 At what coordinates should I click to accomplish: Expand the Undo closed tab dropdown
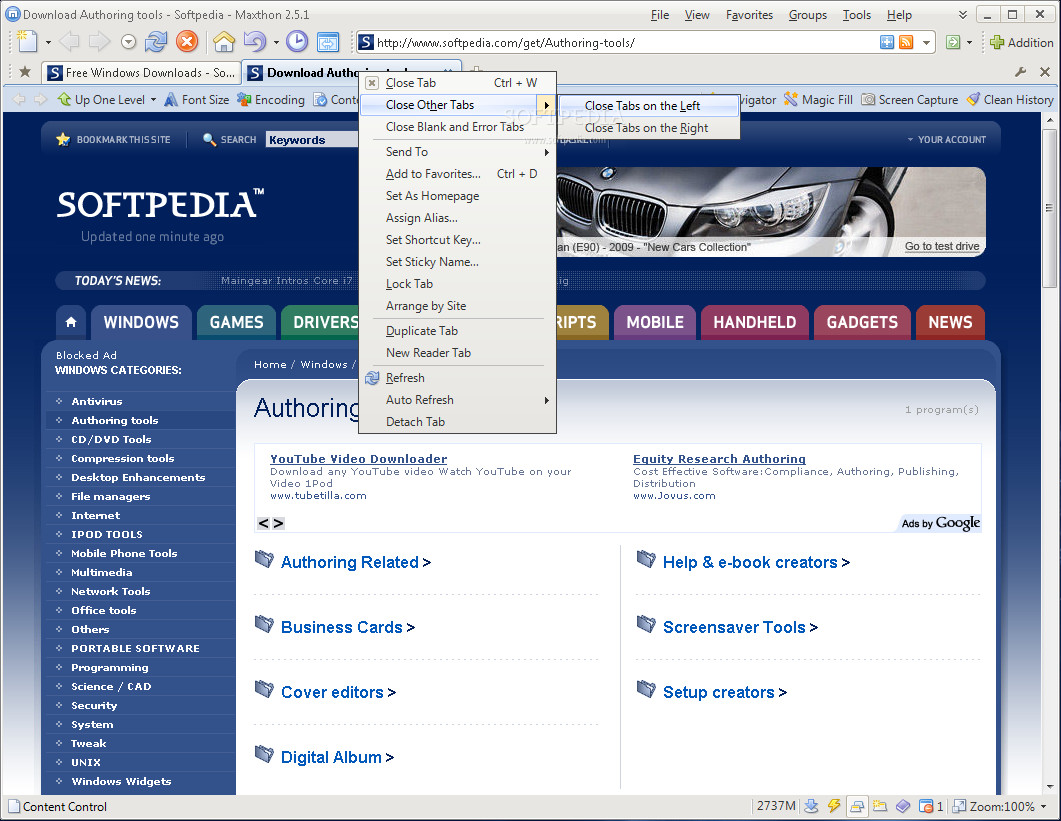276,43
